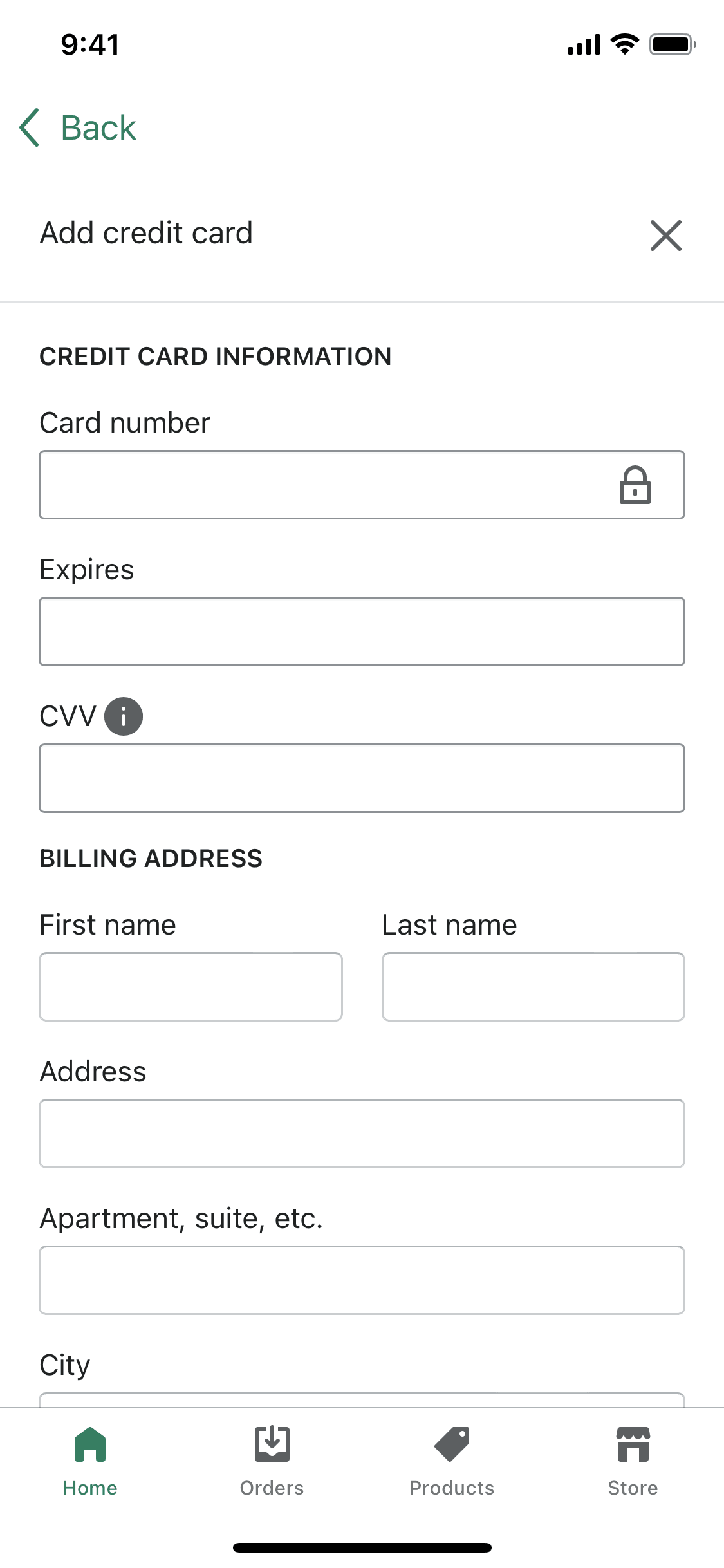Tap the Orders inbox icon
The width and height of the screenshot is (724, 1568).
[x=272, y=1445]
